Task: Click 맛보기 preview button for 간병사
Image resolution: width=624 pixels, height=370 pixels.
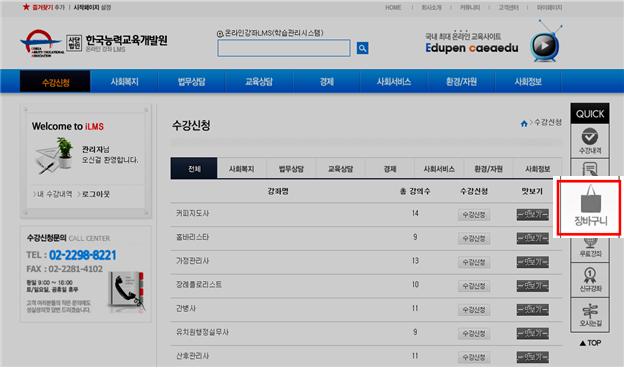Action: click(532, 310)
